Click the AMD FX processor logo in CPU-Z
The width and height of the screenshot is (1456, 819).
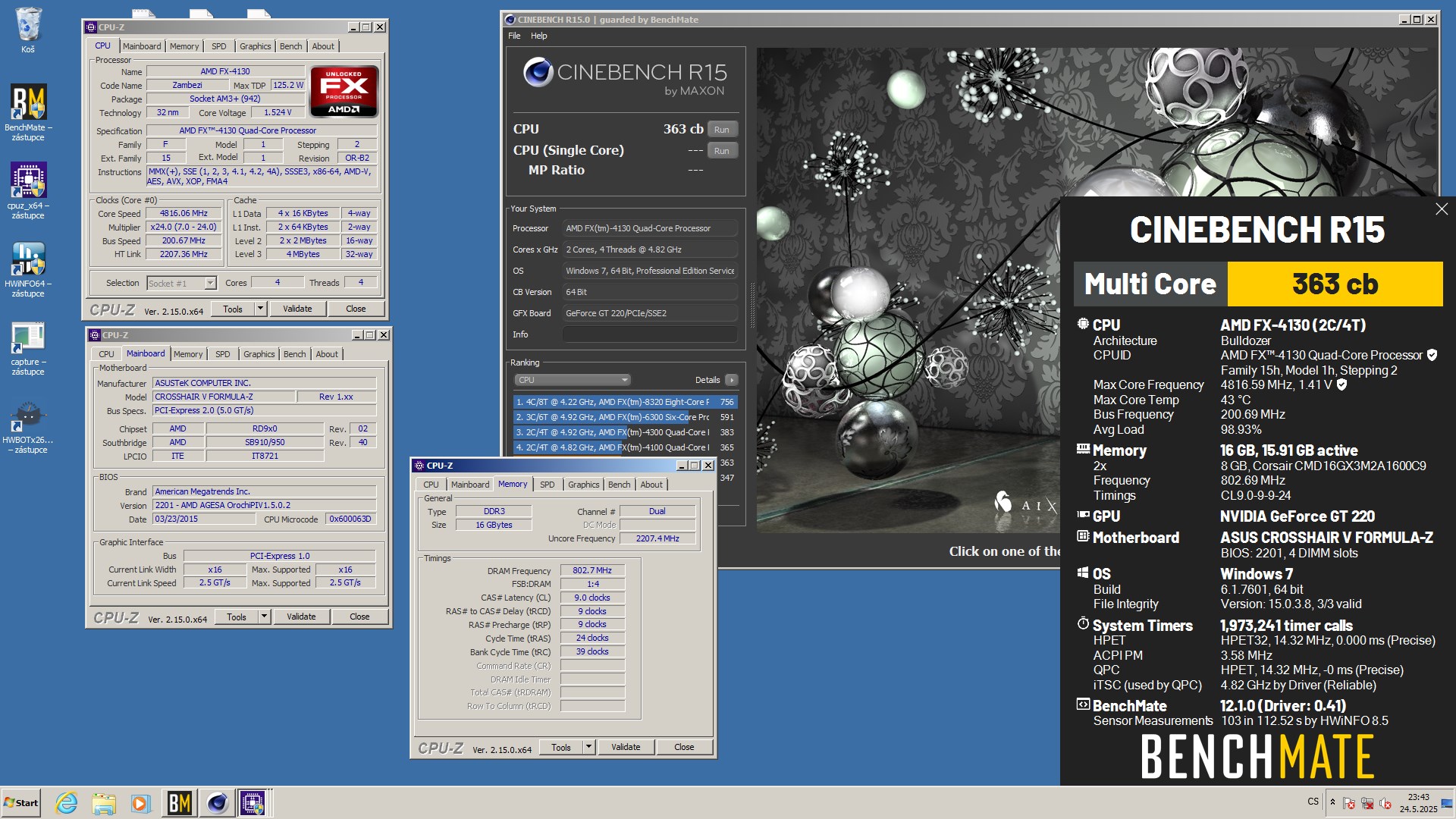(344, 92)
